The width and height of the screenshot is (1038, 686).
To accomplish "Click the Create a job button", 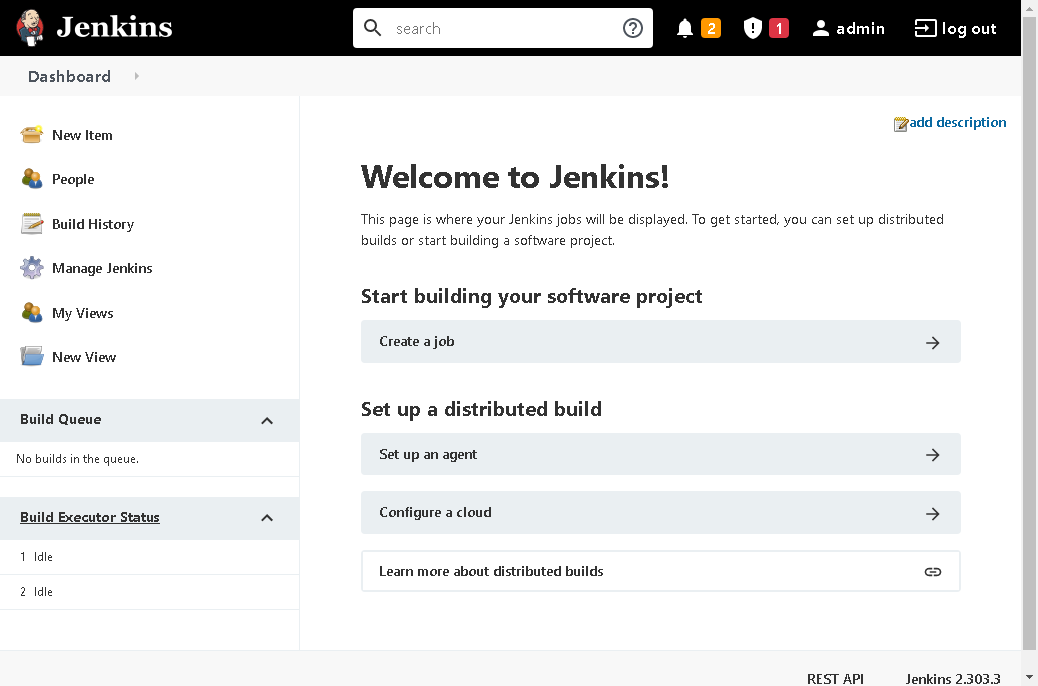I will point(661,342).
